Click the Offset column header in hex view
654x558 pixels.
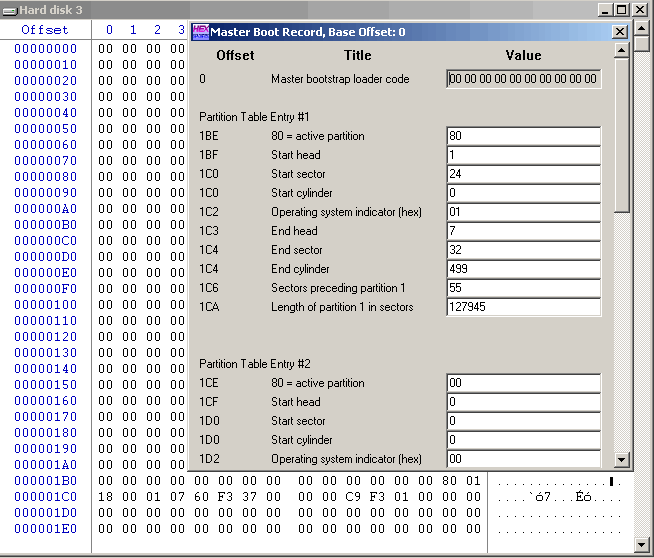(45, 30)
